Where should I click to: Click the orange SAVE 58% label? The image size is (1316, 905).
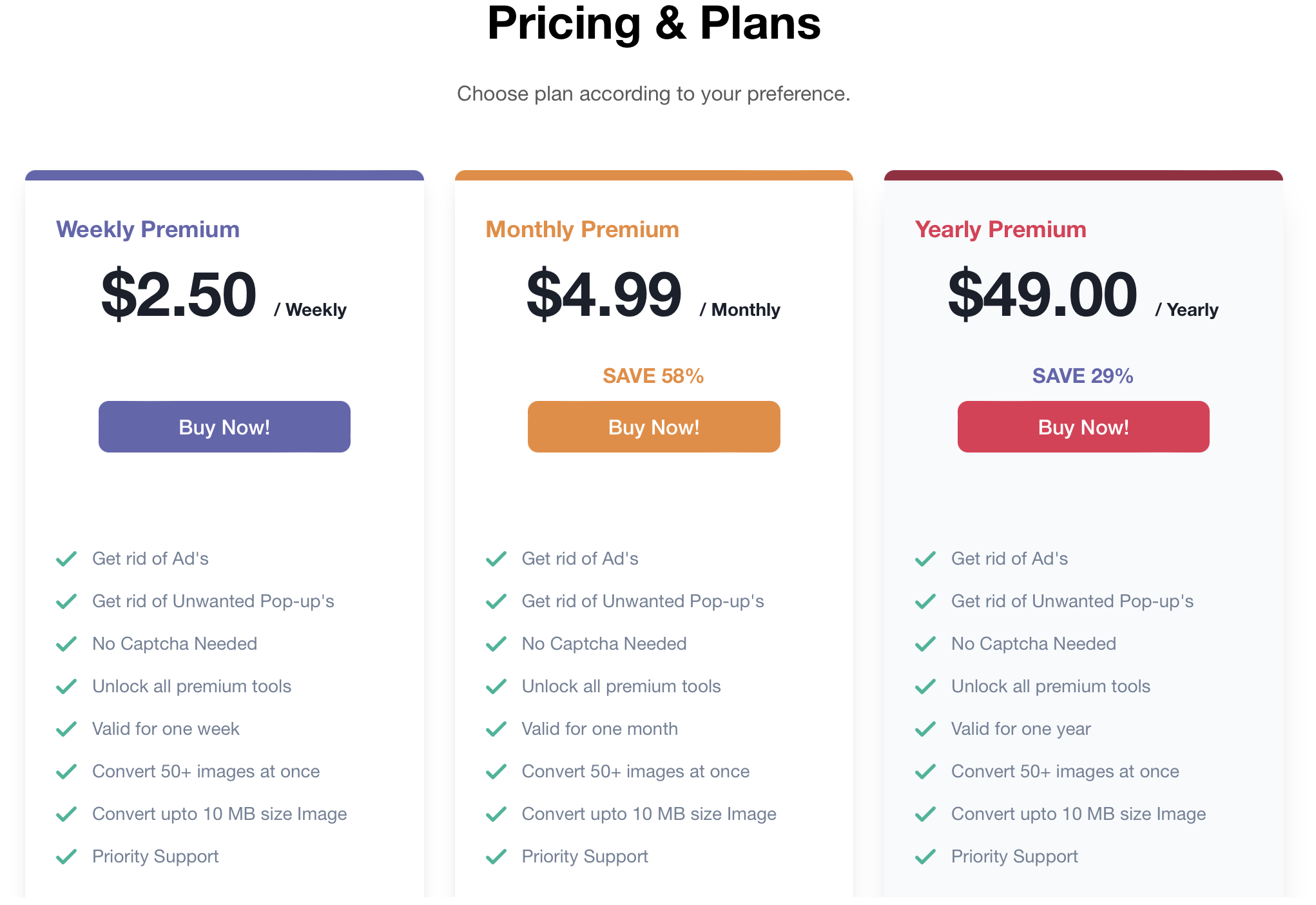(653, 376)
